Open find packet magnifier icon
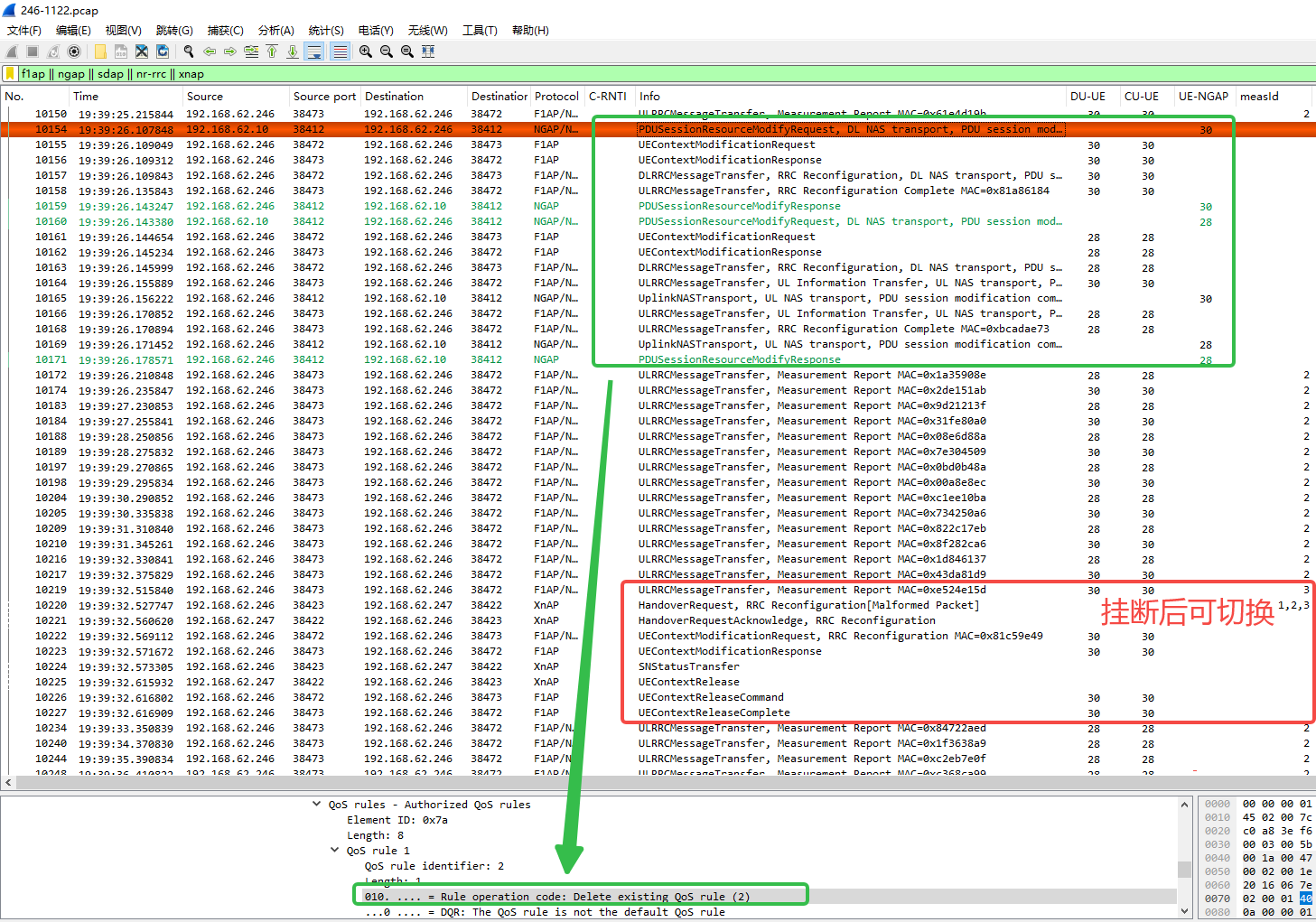1316x922 pixels. [x=189, y=51]
